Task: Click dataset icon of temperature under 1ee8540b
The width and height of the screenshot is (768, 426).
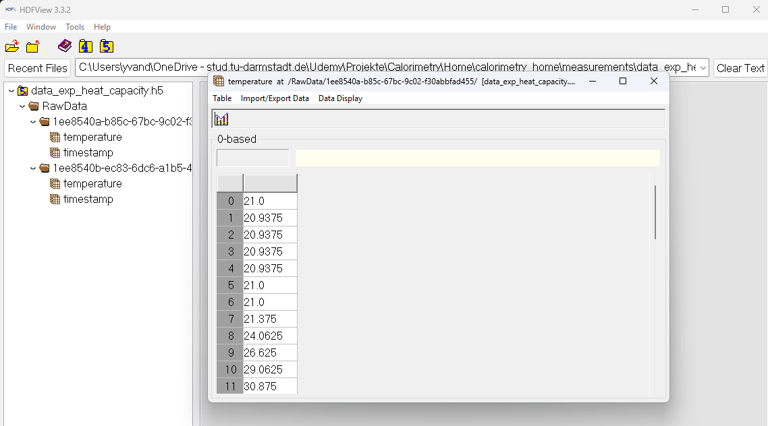Action: click(x=55, y=184)
